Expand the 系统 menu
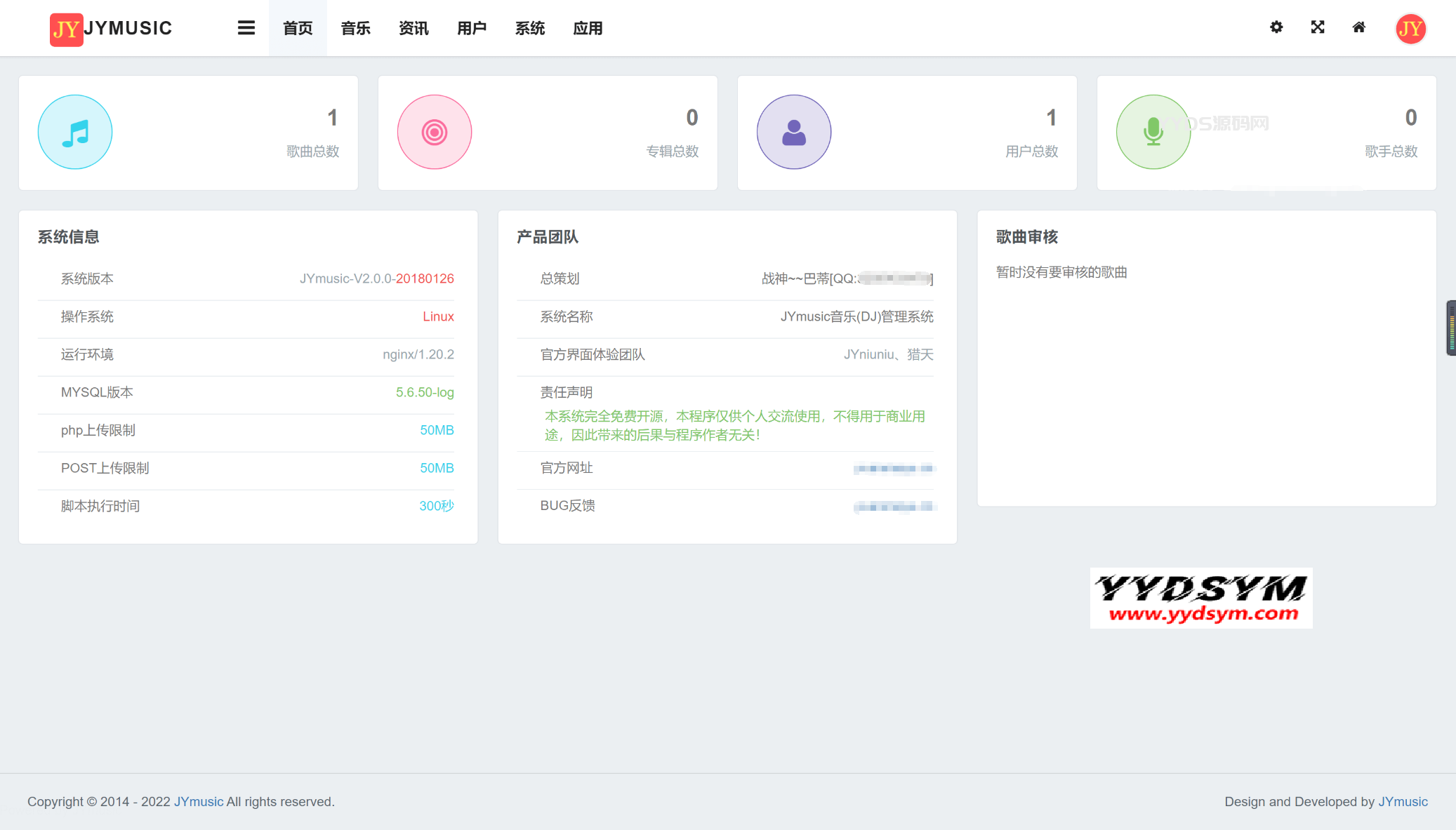This screenshot has height=830, width=1456. [x=530, y=28]
